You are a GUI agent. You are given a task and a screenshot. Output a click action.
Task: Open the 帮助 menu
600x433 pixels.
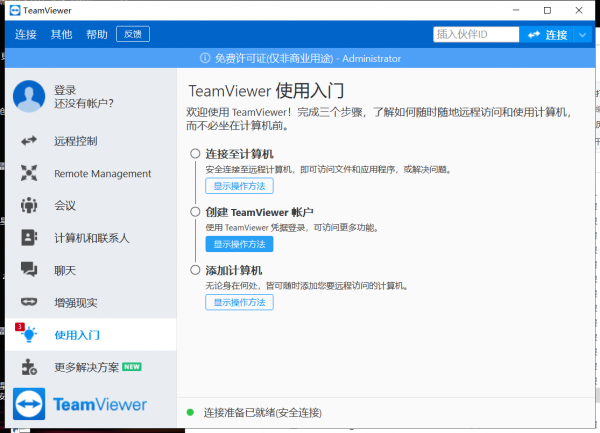coord(97,34)
